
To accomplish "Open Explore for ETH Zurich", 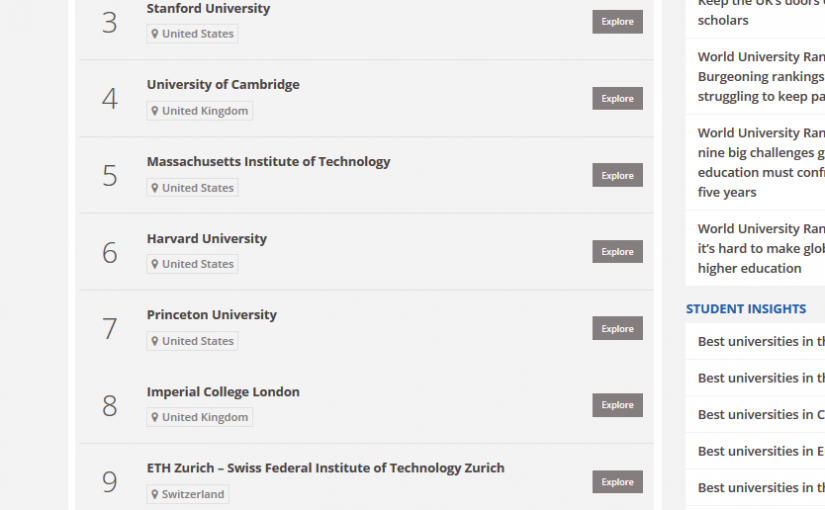I will [x=617, y=482].
